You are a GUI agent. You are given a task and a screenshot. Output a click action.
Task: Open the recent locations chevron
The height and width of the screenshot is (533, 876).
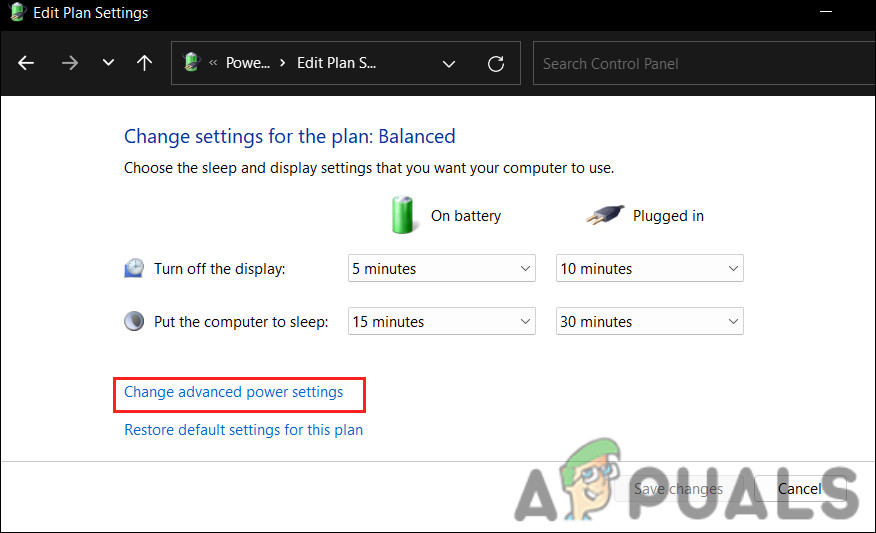tap(108, 63)
